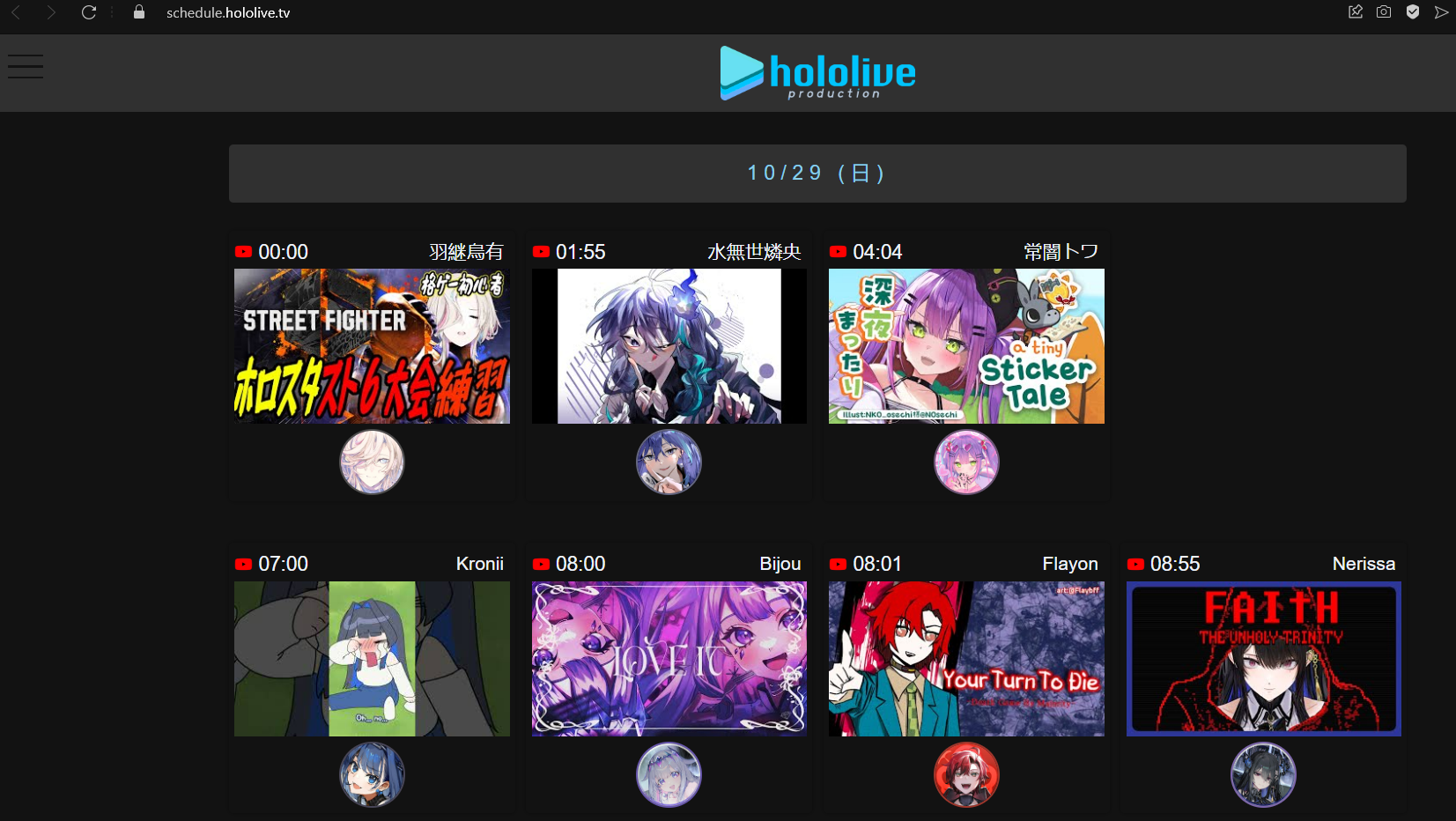Reload the page with refresh icon
The image size is (1456, 821).
click(89, 12)
